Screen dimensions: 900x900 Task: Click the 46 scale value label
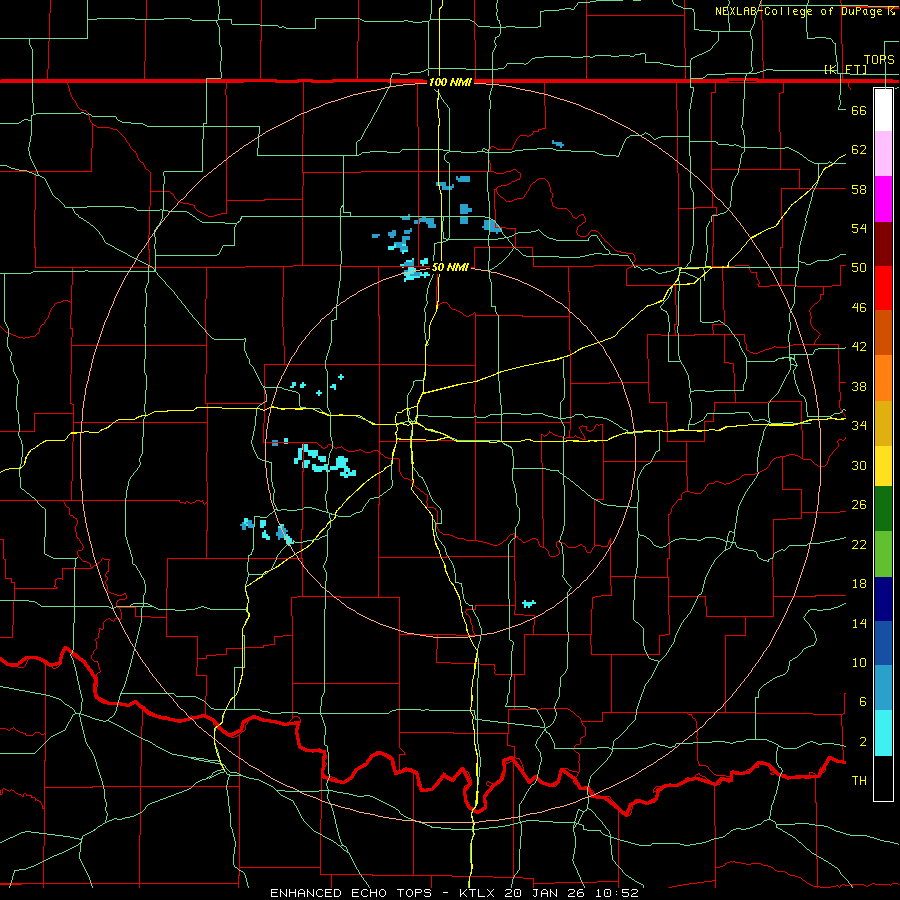859,308
